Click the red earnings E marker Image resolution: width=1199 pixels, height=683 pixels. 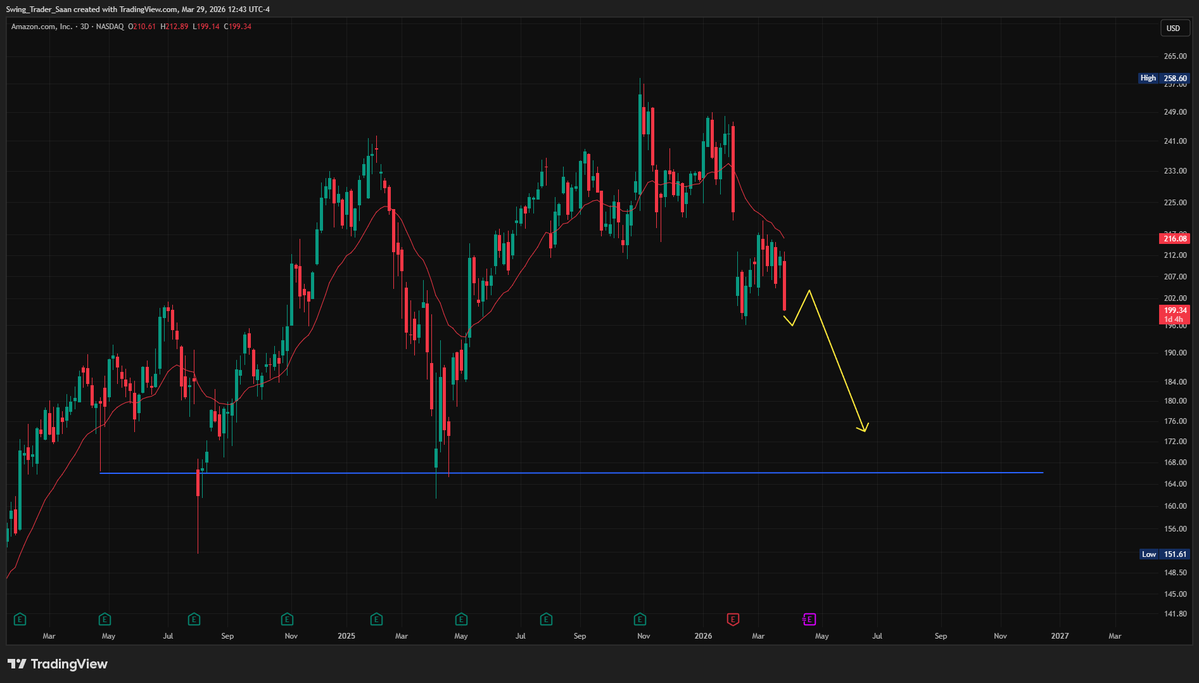733,620
